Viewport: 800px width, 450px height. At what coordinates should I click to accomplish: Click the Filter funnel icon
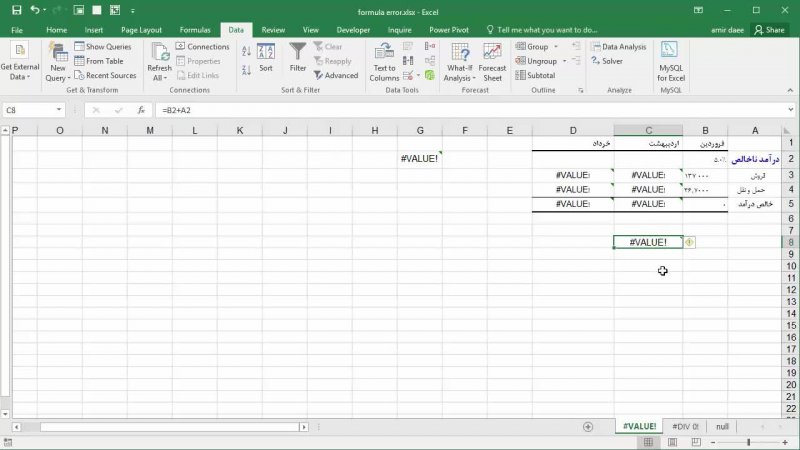point(298,52)
